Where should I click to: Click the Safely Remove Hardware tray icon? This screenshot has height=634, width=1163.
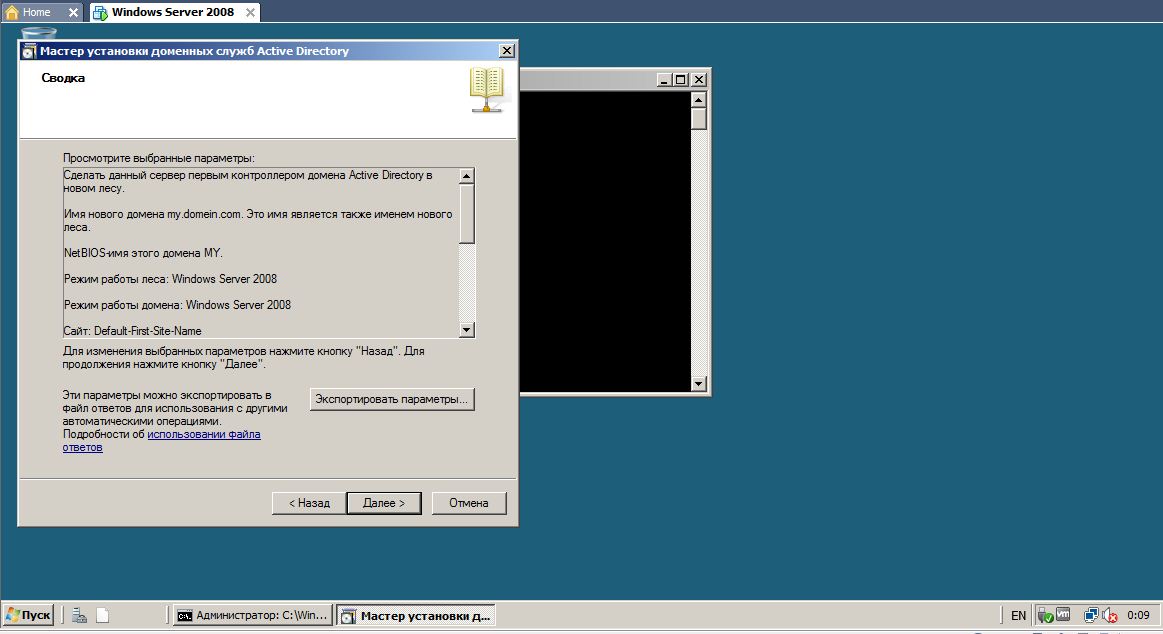(x=1045, y=615)
